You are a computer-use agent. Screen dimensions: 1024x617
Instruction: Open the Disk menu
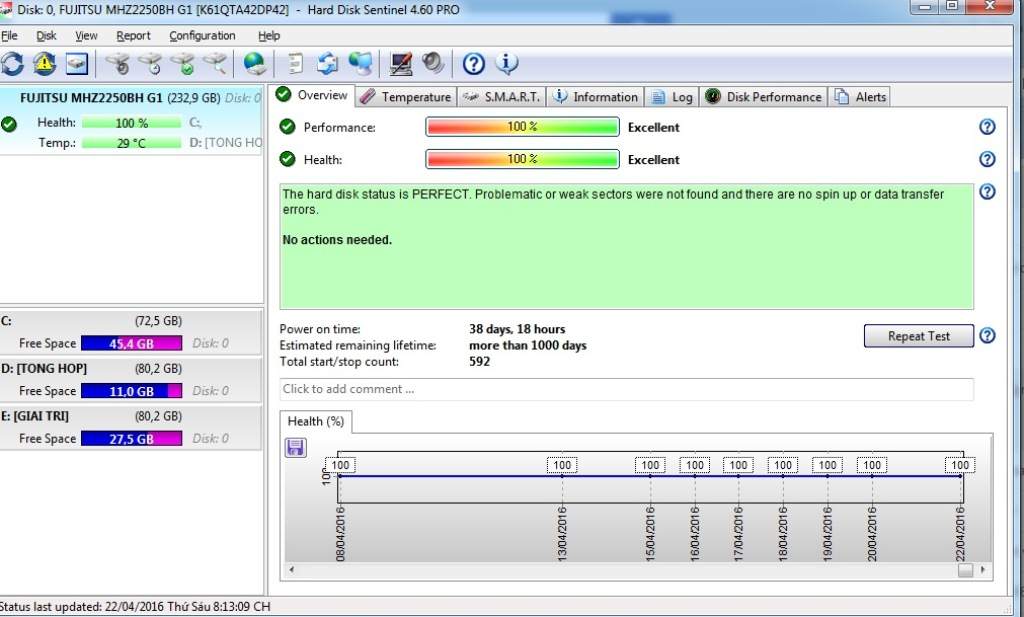click(x=46, y=35)
